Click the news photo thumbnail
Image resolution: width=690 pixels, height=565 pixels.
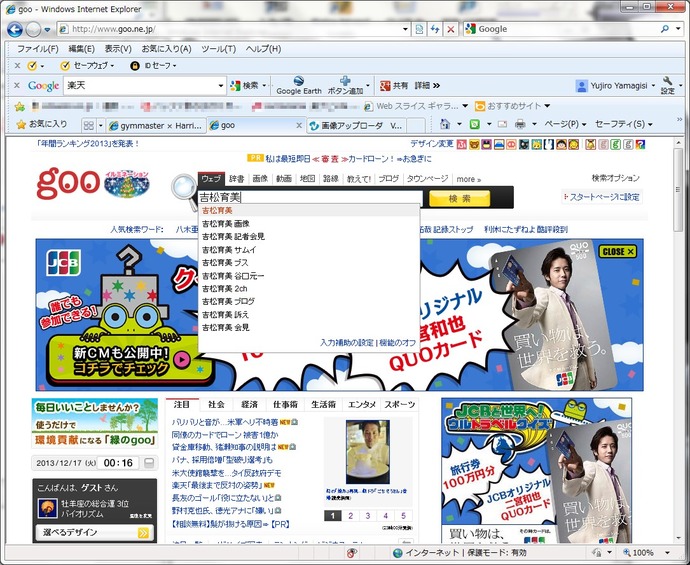click(368, 452)
